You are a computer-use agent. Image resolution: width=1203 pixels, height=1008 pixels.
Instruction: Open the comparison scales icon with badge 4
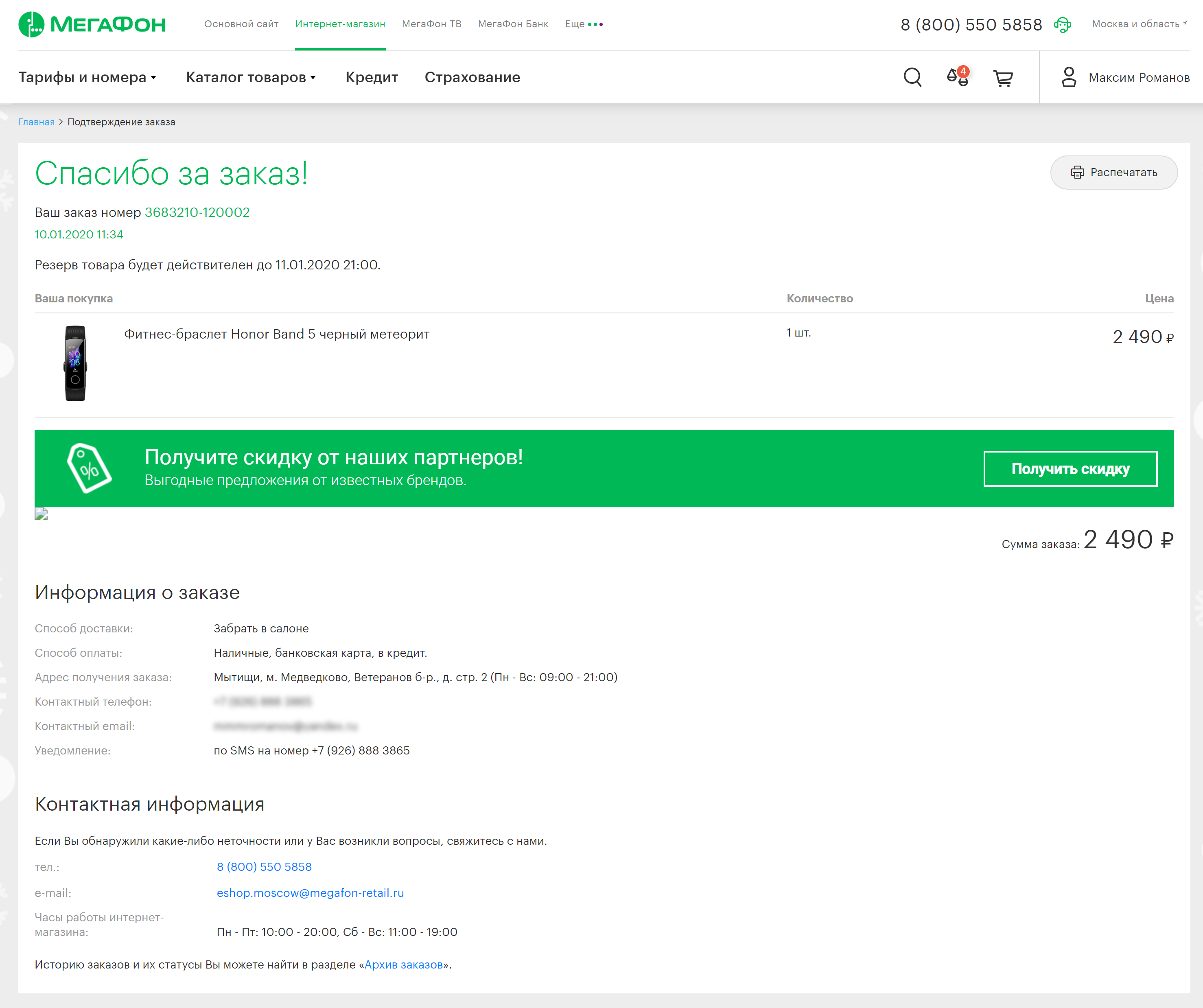point(958,77)
